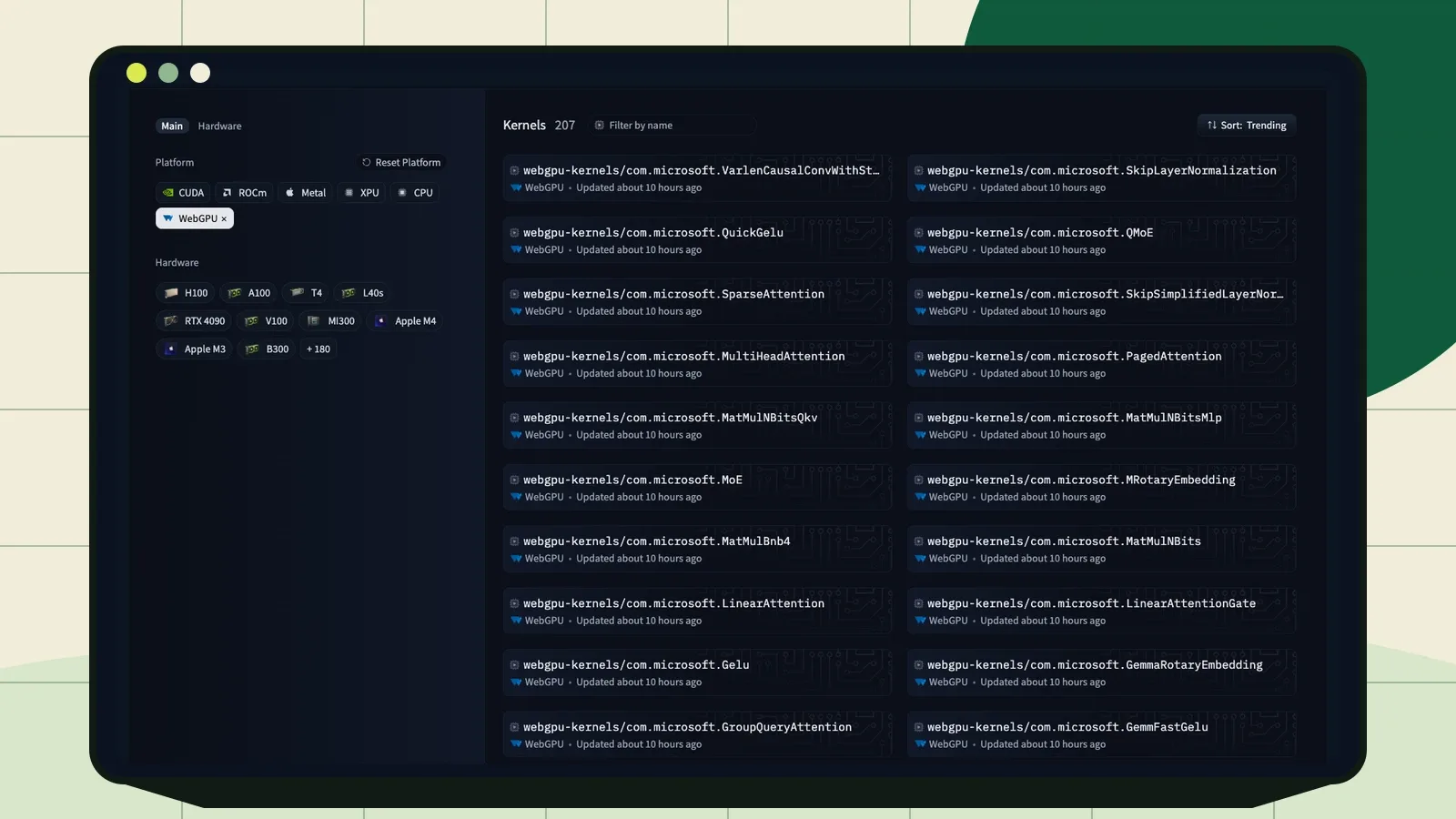
Task: Click the kernel icon beside SkipLayerNormalization
Action: (x=919, y=170)
